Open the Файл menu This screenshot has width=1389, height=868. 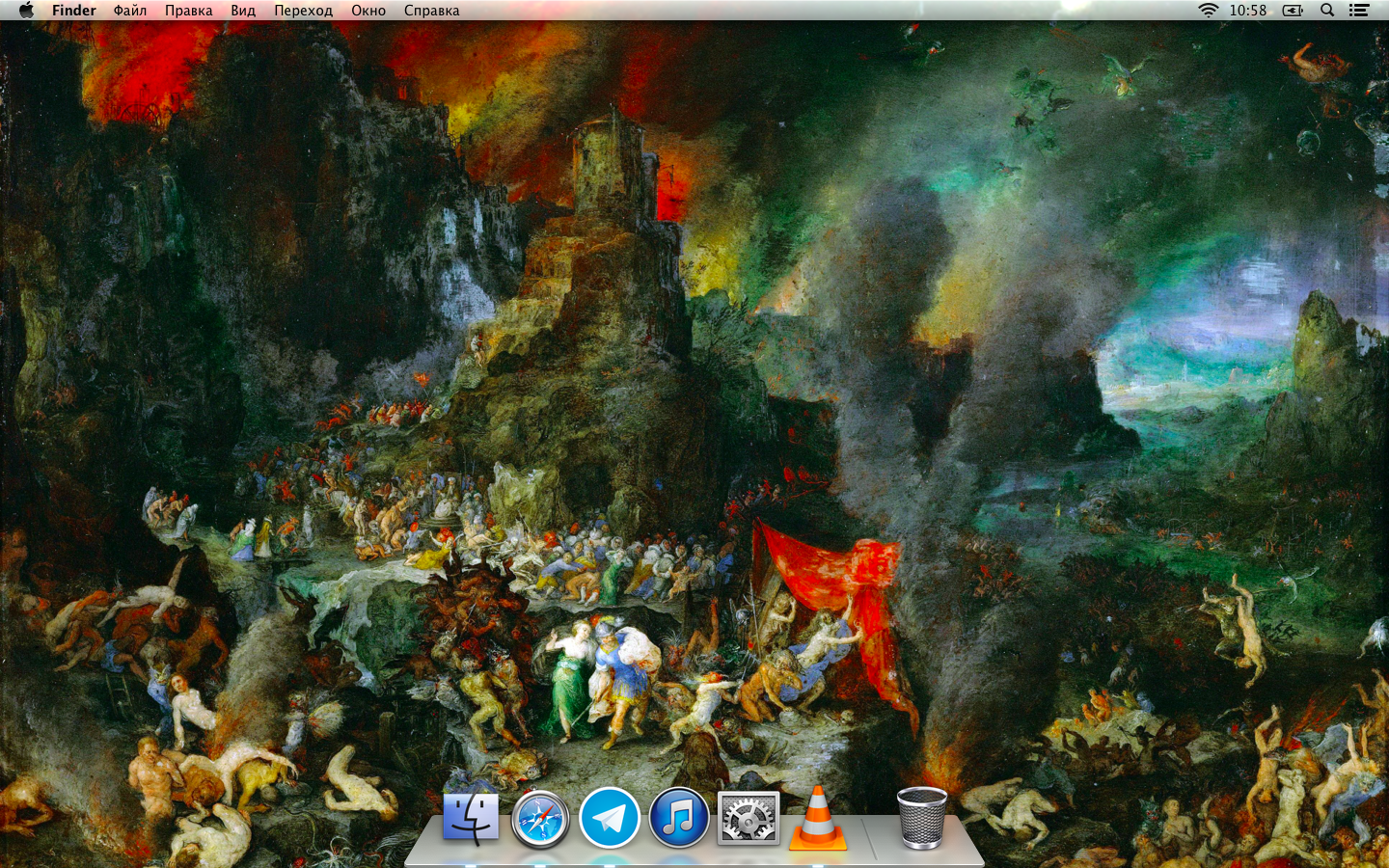coord(130,11)
